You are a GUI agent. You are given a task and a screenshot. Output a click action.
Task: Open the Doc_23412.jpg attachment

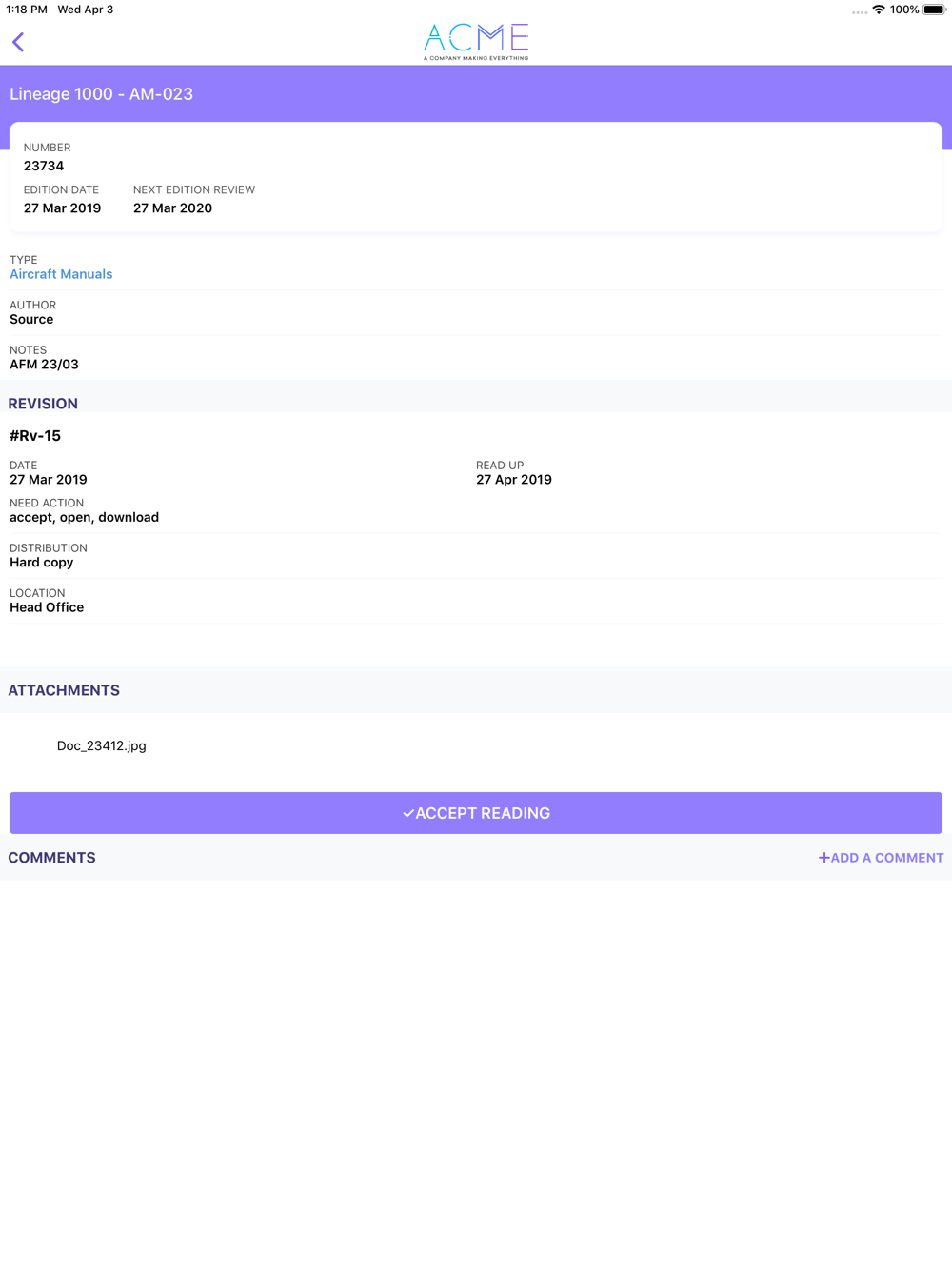[x=101, y=745]
